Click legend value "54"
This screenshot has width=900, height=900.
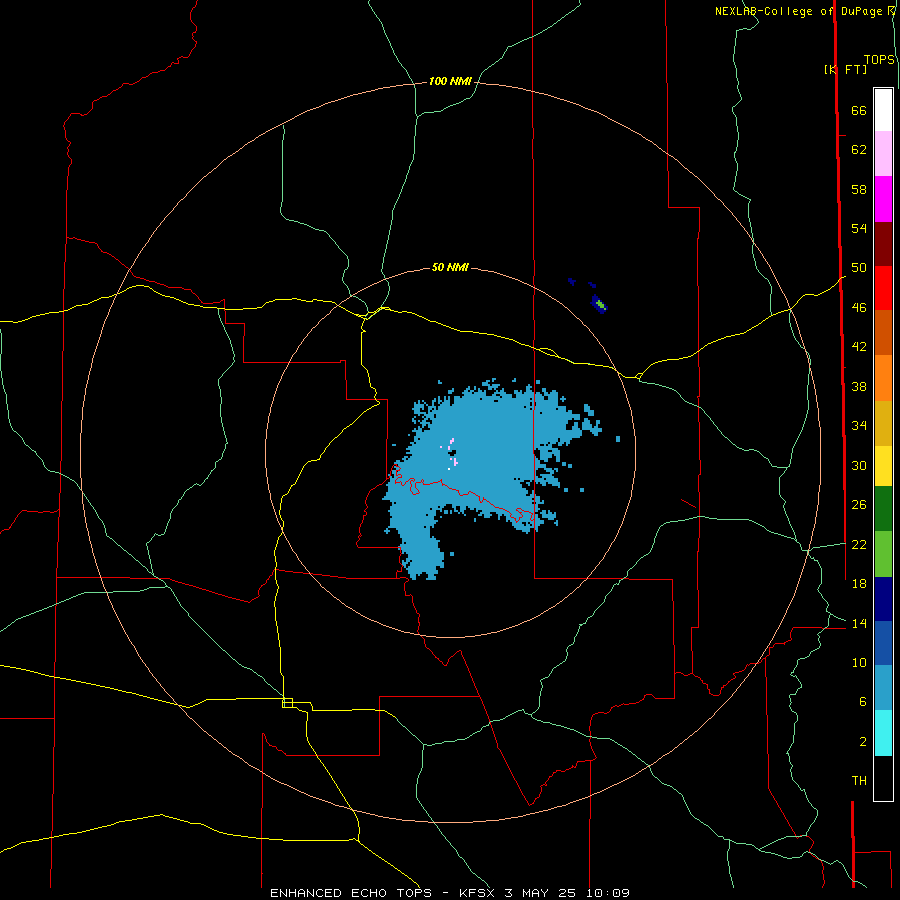point(859,228)
